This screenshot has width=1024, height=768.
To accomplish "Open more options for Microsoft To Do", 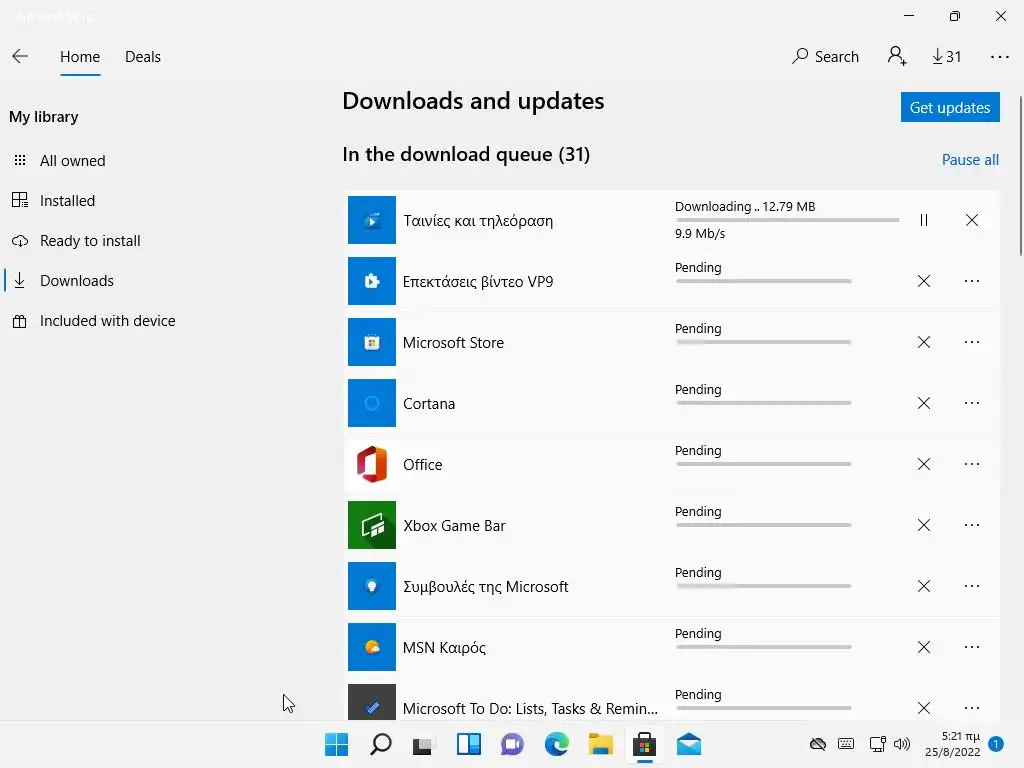I will [x=972, y=708].
